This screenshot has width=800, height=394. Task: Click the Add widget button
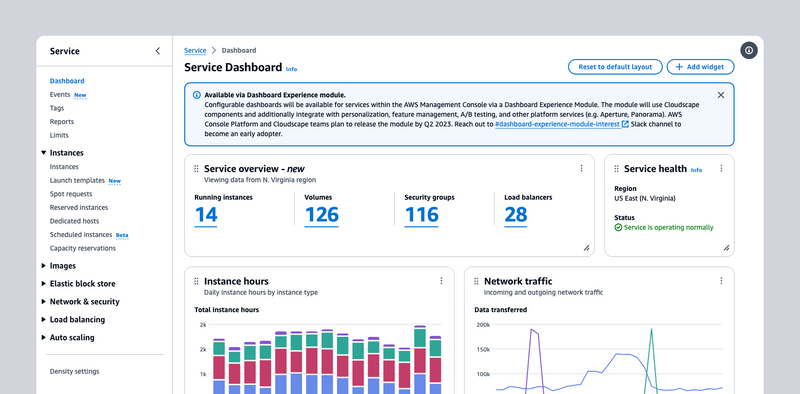tap(701, 67)
